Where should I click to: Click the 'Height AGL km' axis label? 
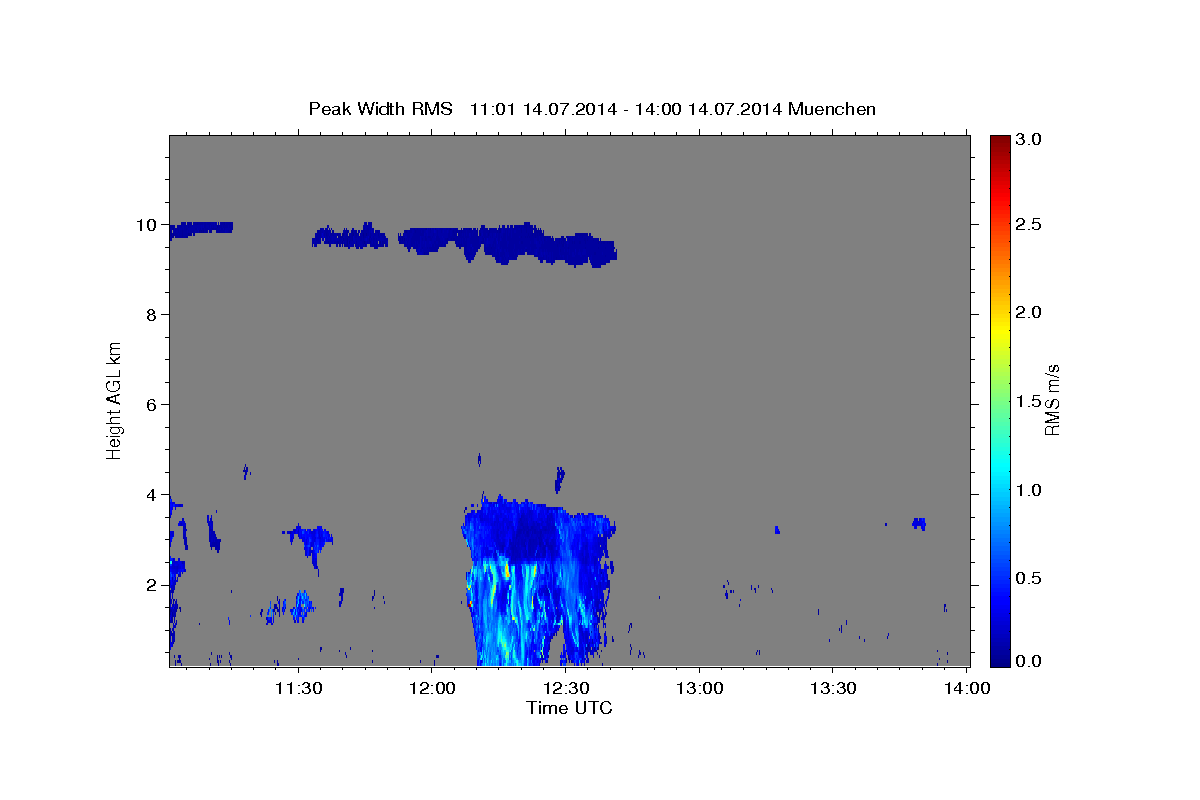[114, 400]
